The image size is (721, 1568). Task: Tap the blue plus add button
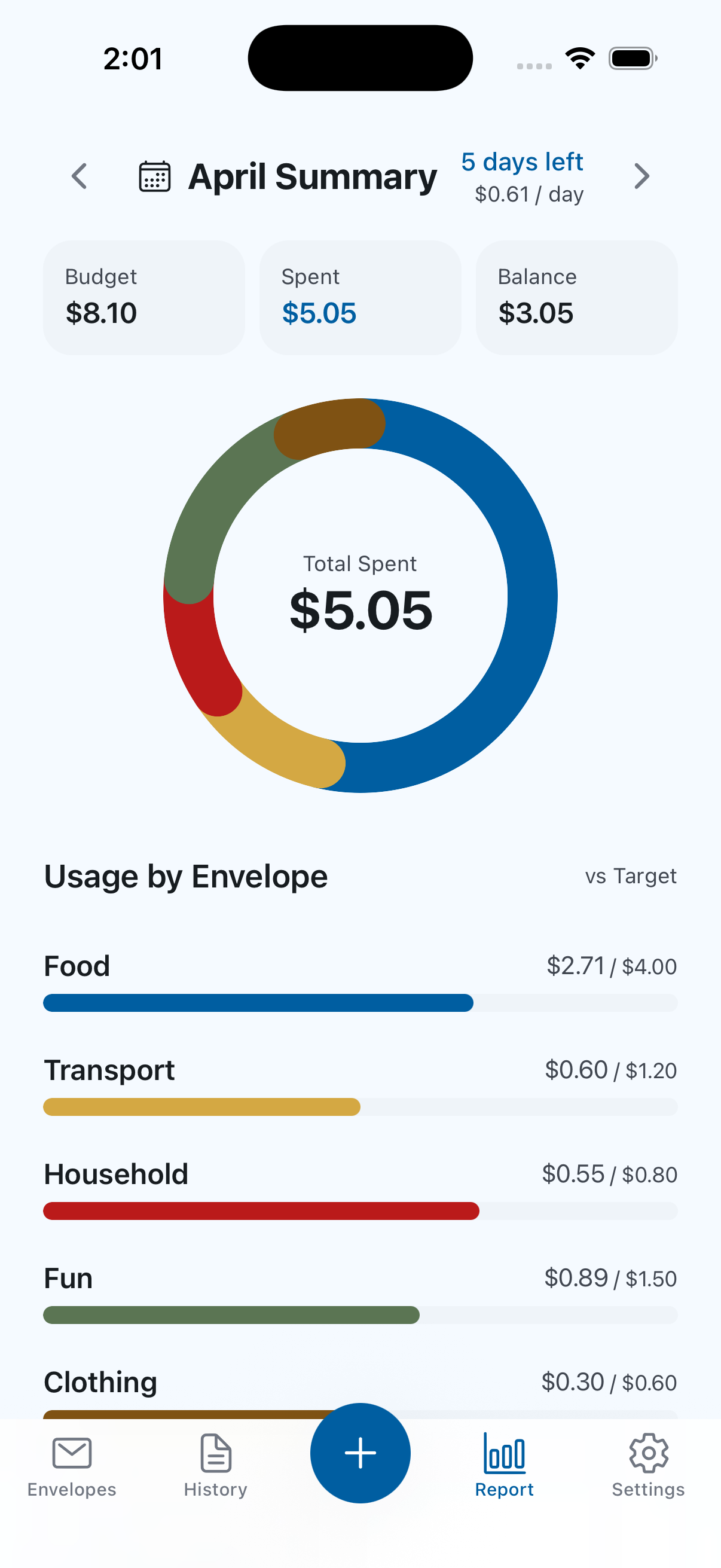click(x=360, y=1453)
